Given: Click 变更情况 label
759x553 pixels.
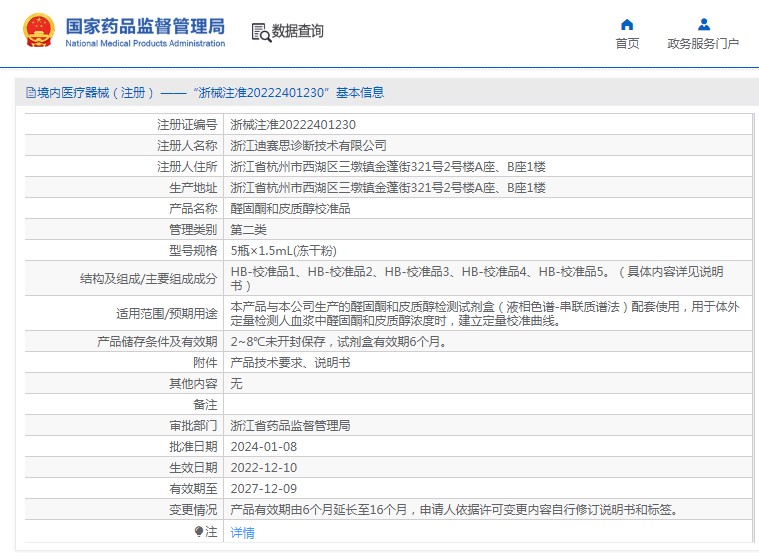Looking at the screenshot, I should 193,510.
